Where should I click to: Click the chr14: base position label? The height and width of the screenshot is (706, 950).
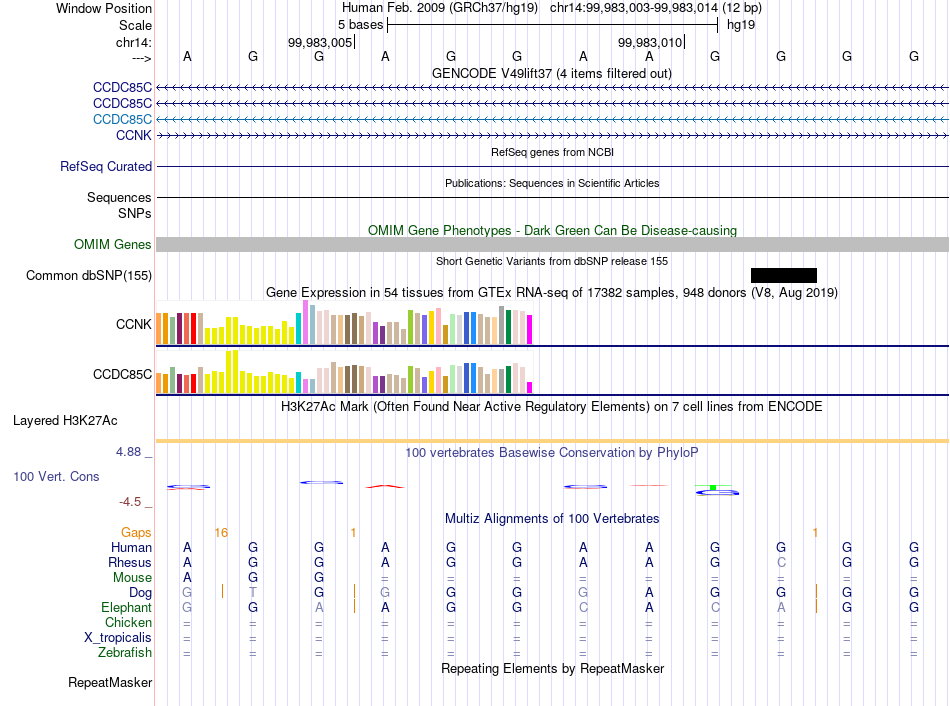(133, 42)
